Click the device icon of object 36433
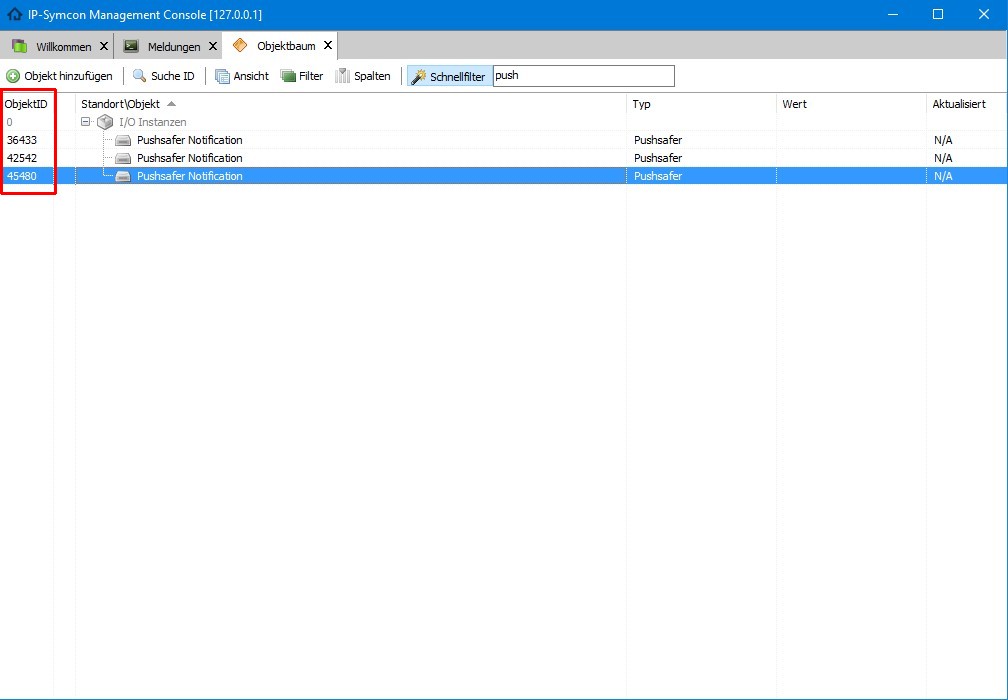This screenshot has height=700, width=1008. (123, 140)
